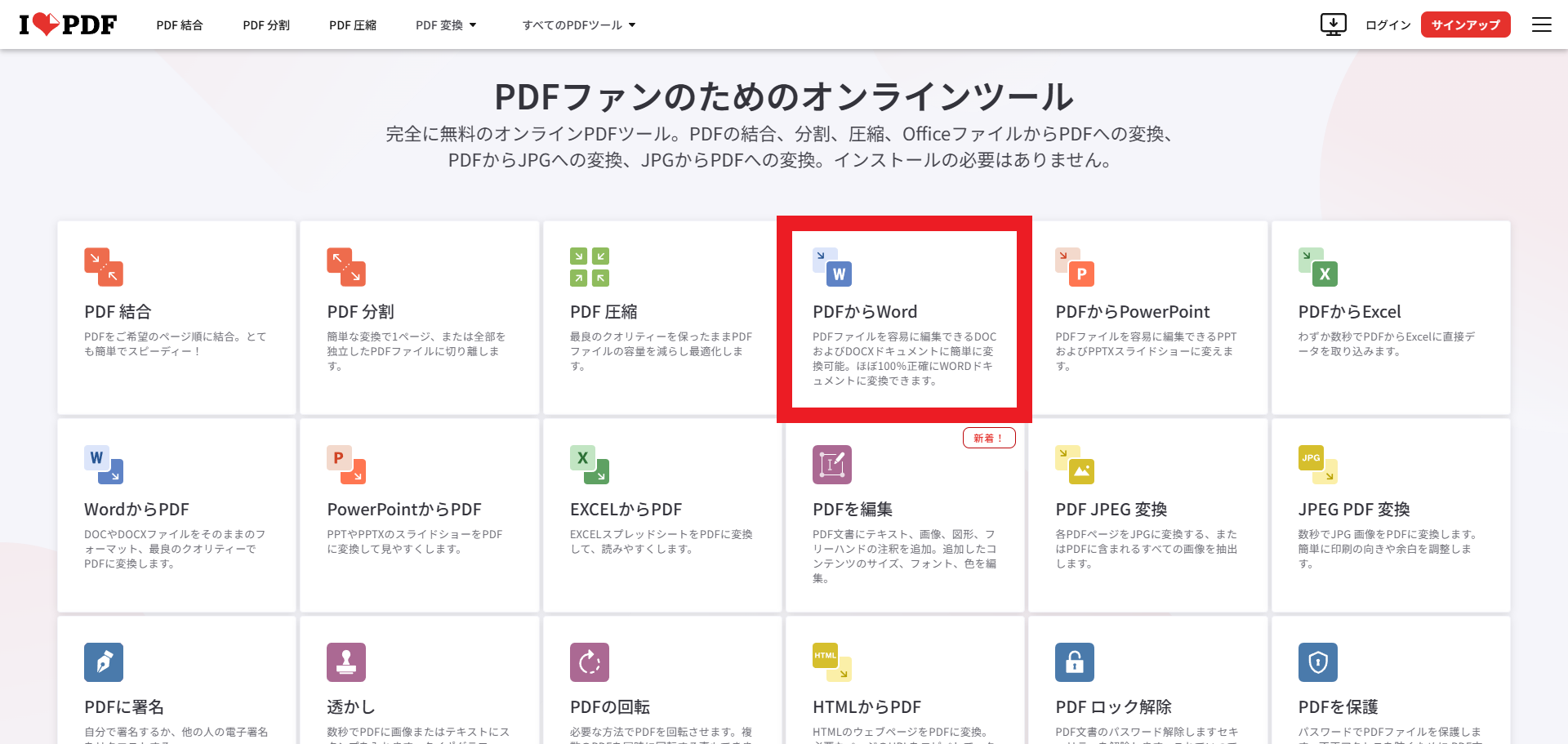Open the hamburger menu
The height and width of the screenshot is (744, 1568).
click(1542, 25)
